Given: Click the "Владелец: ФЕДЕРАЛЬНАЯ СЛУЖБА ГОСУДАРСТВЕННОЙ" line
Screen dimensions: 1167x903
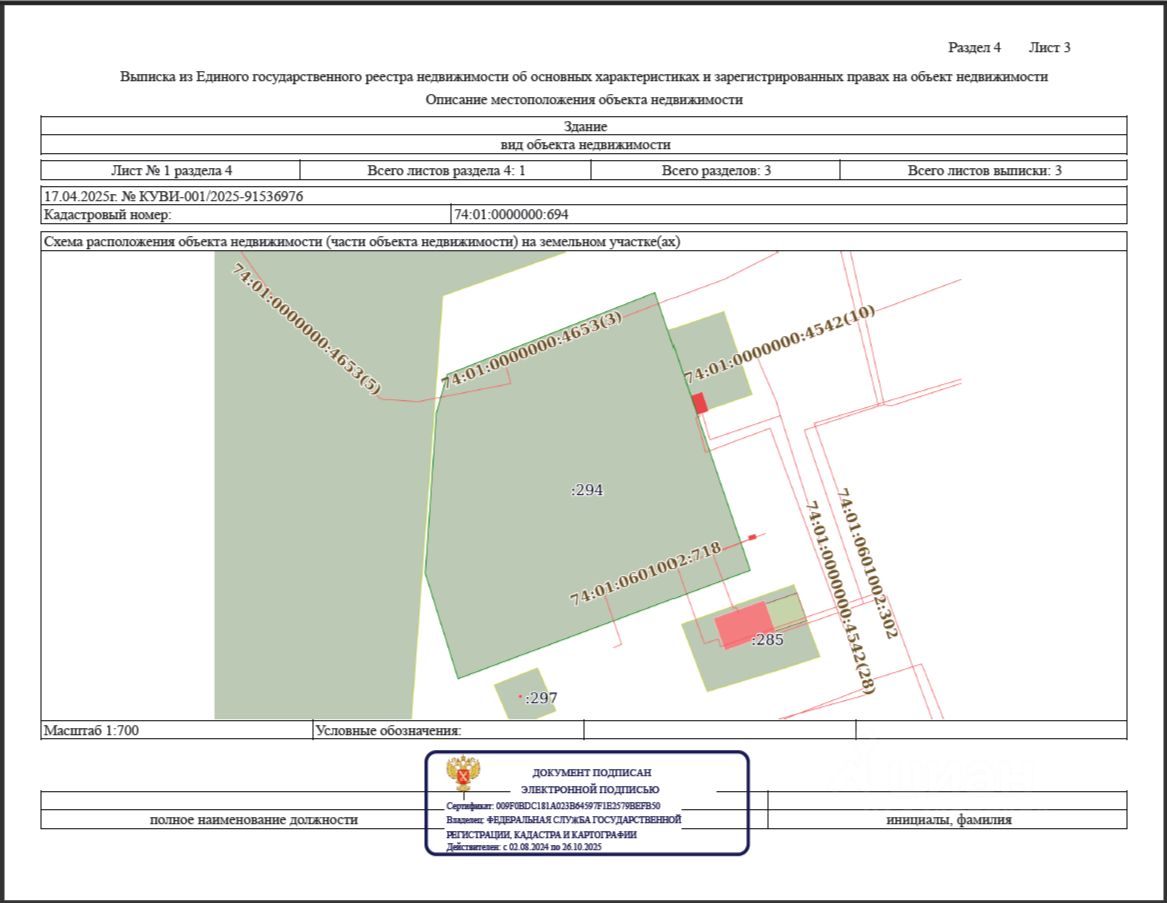Looking at the screenshot, I should (563, 820).
